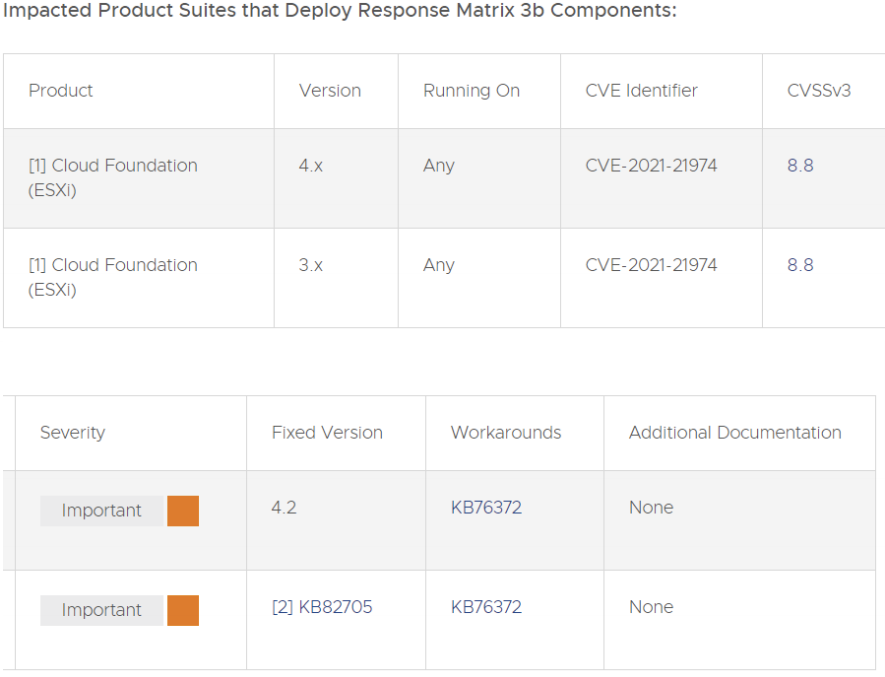885x677 pixels.
Task: Click the Additional Documentation column header
Action: pos(735,433)
